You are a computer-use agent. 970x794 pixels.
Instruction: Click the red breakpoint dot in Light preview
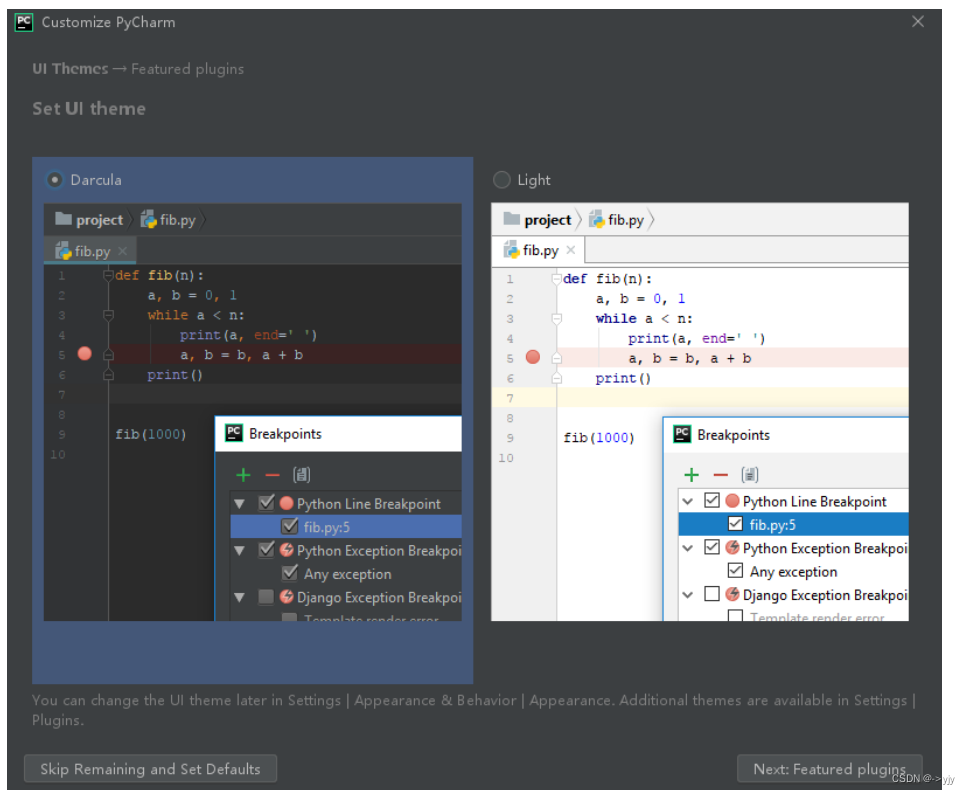click(533, 357)
